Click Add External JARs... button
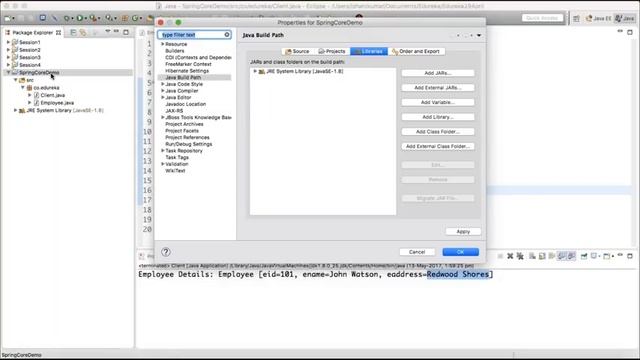Viewport: 640px width, 360px height. (438, 87)
